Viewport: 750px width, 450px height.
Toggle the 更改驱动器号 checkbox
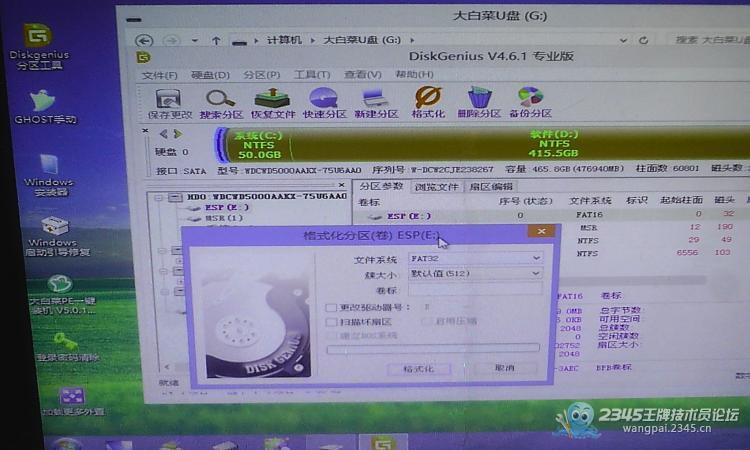click(331, 307)
